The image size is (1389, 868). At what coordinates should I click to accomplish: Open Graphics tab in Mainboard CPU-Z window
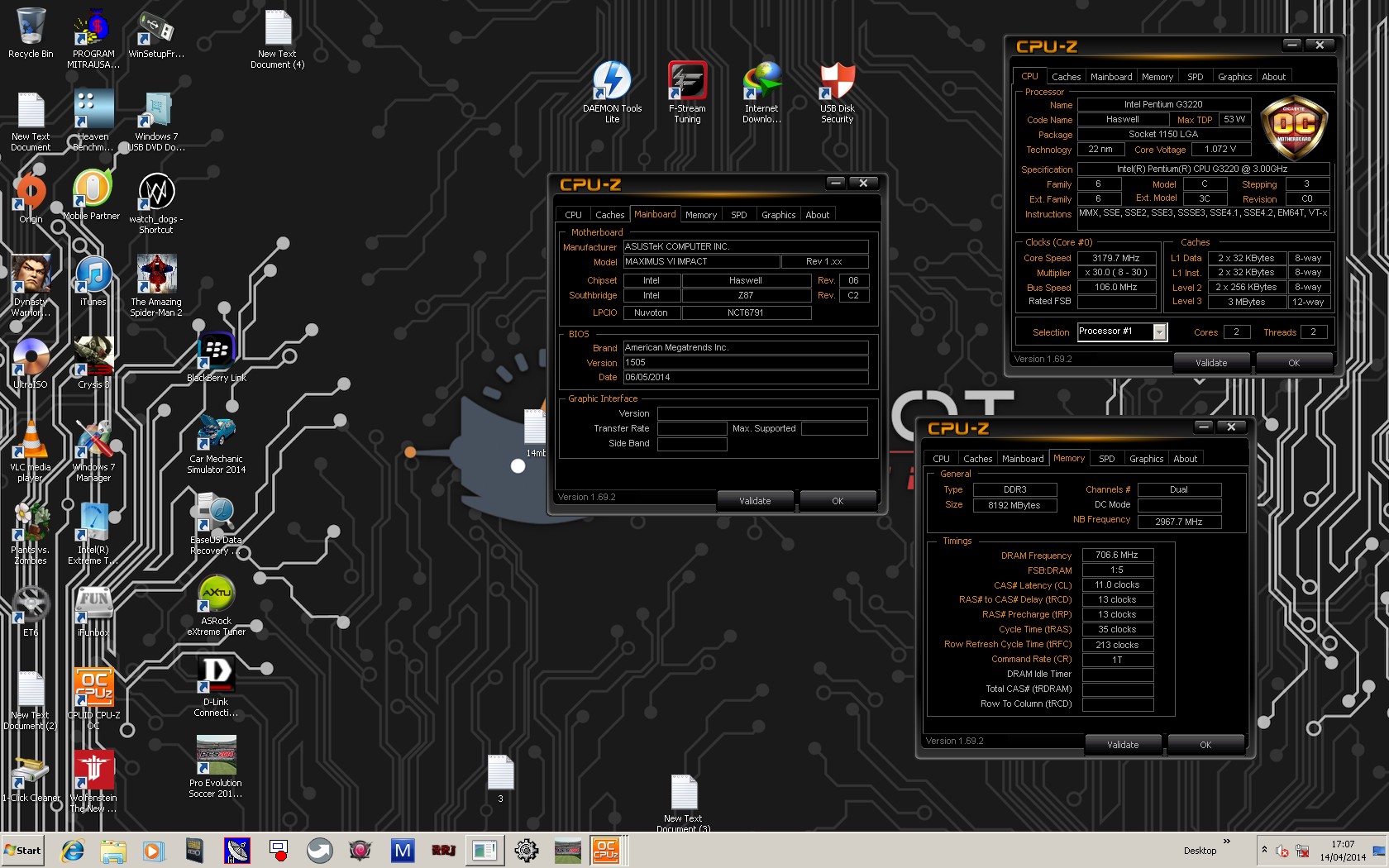[x=779, y=215]
